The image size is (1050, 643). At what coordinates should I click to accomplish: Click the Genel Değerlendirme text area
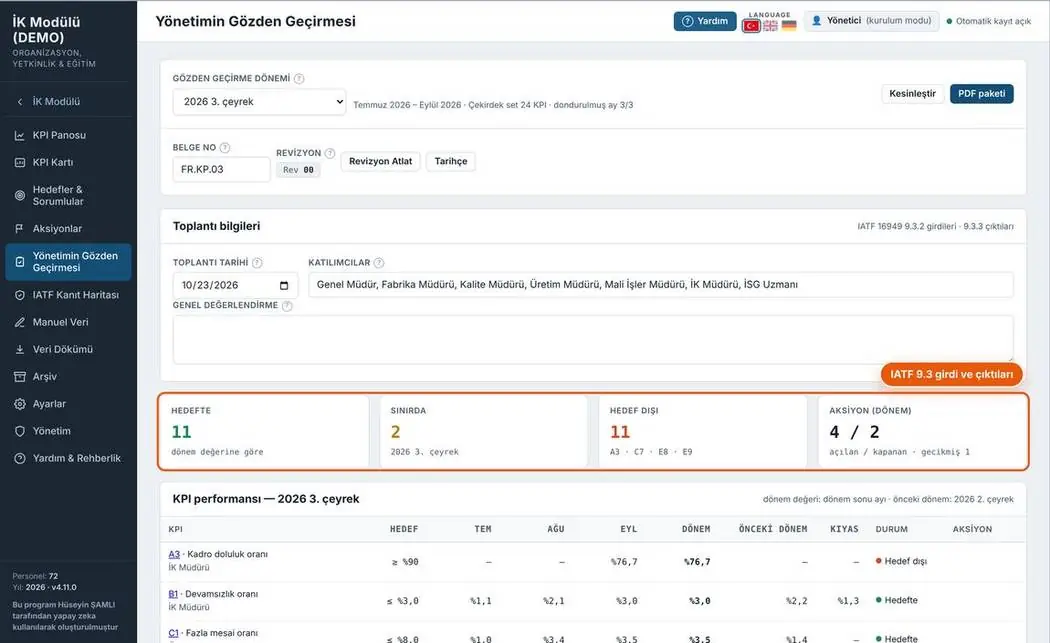click(593, 340)
